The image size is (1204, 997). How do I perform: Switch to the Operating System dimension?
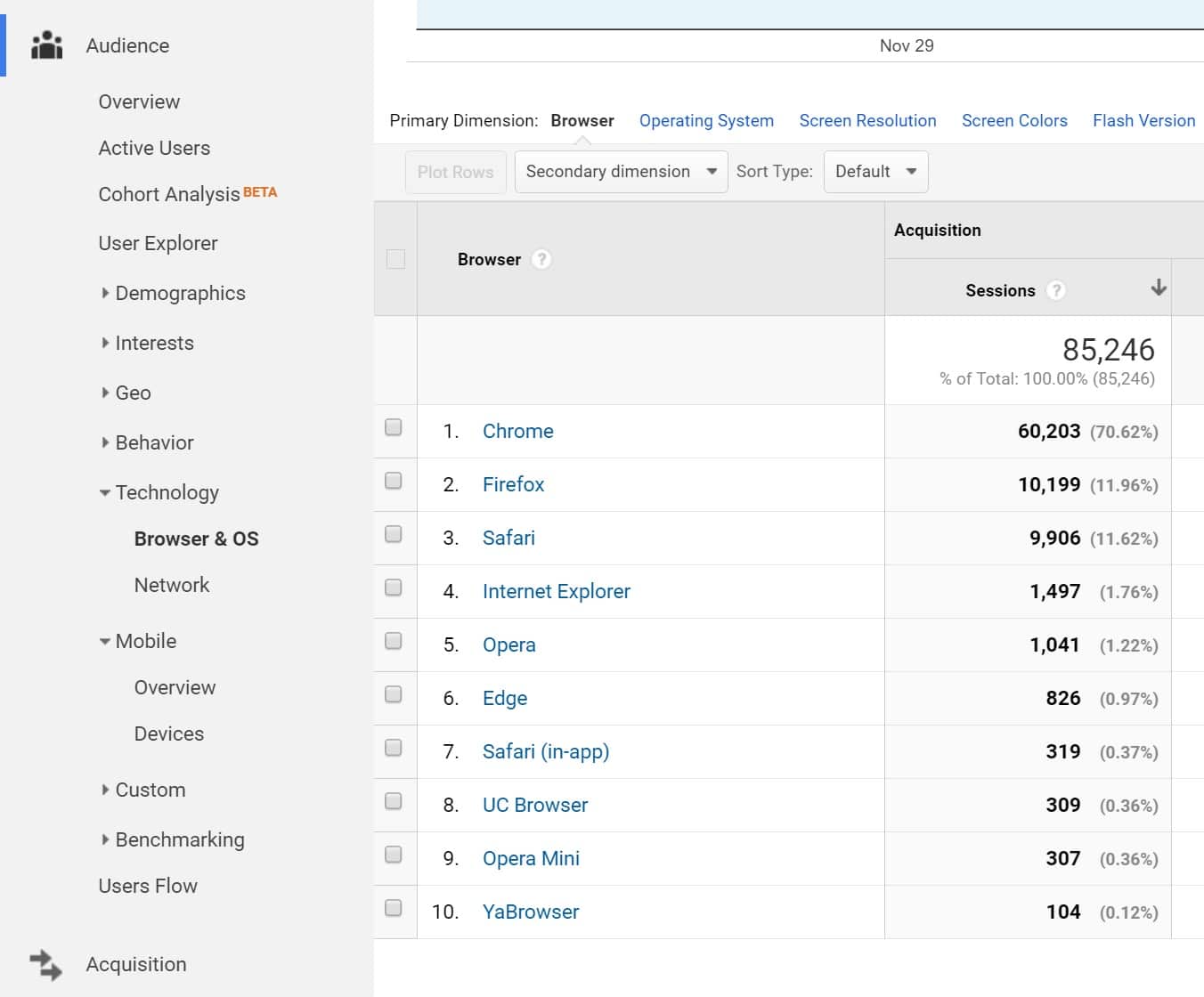coord(706,120)
